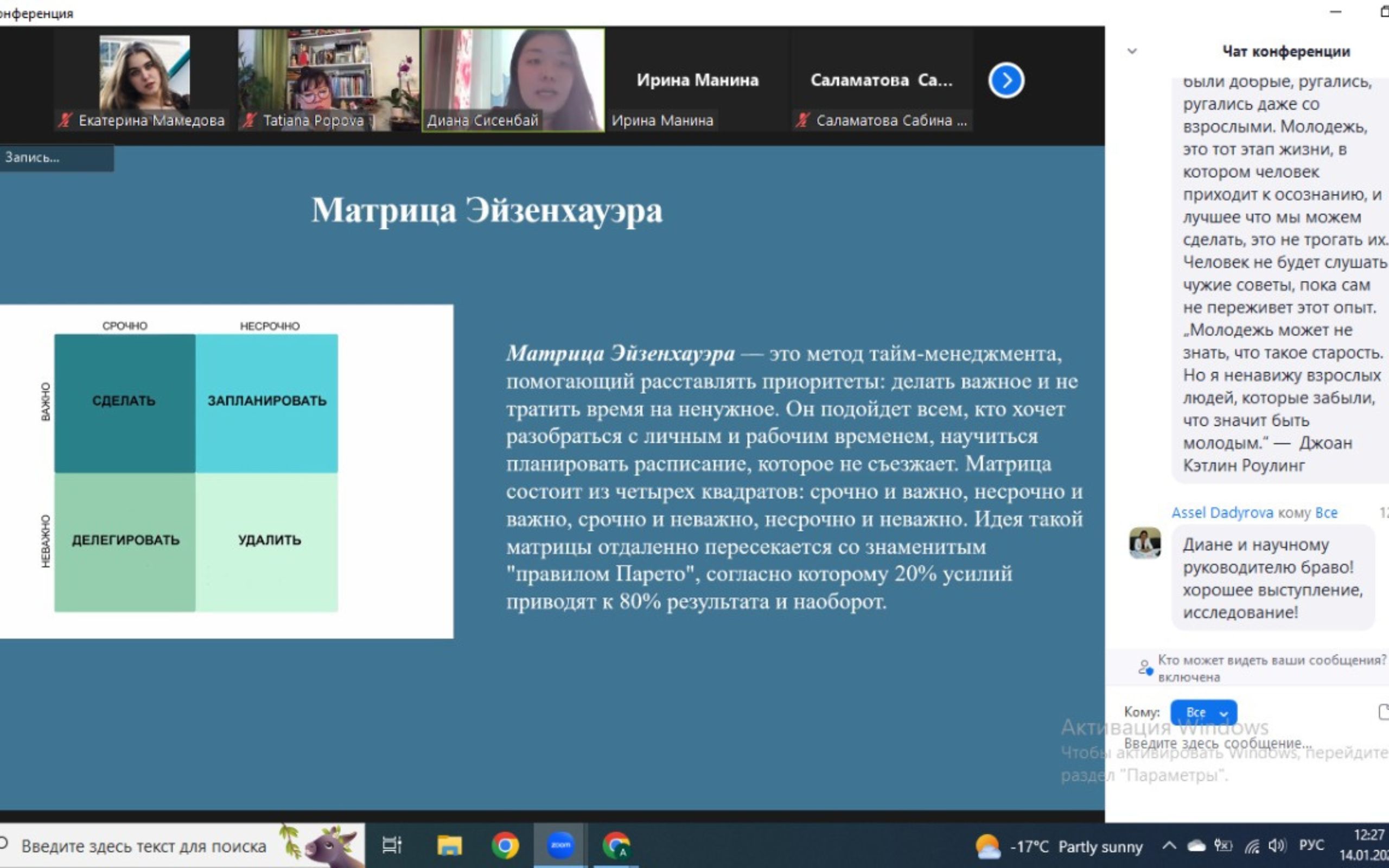Open Task View from the taskbar

[x=392, y=845]
